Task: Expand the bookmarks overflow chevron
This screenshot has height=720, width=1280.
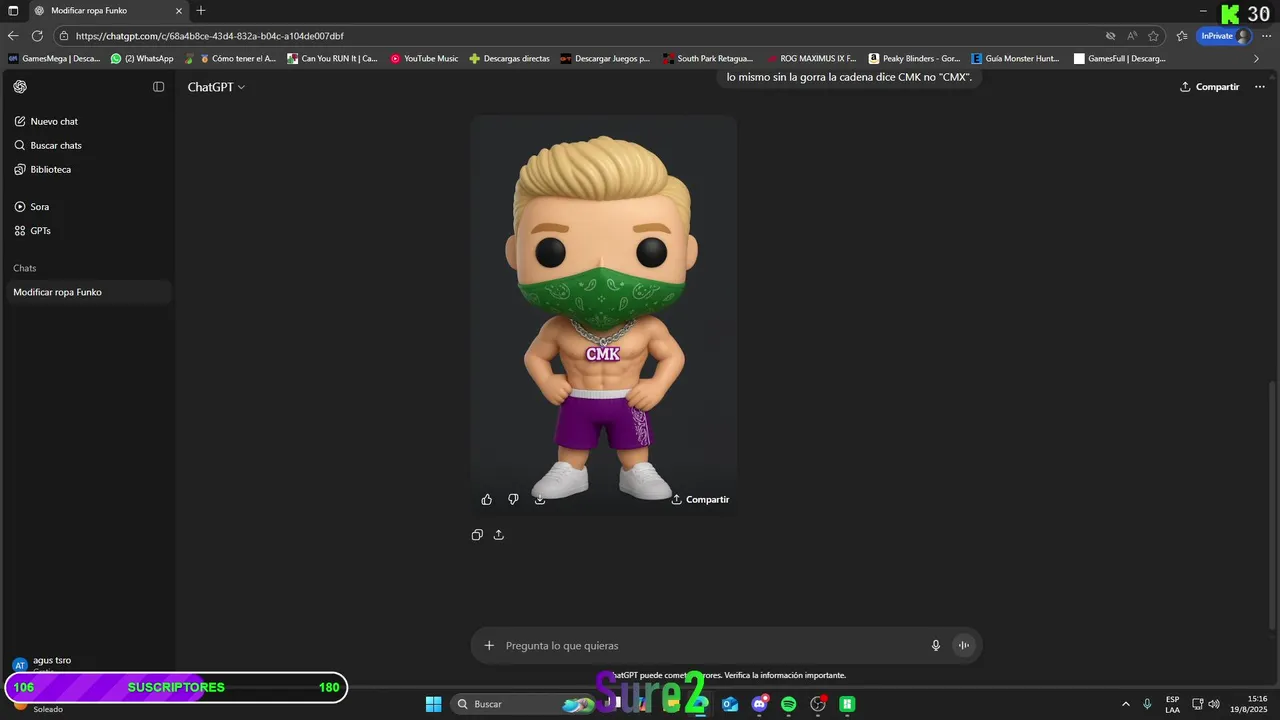Action: [1256, 59]
